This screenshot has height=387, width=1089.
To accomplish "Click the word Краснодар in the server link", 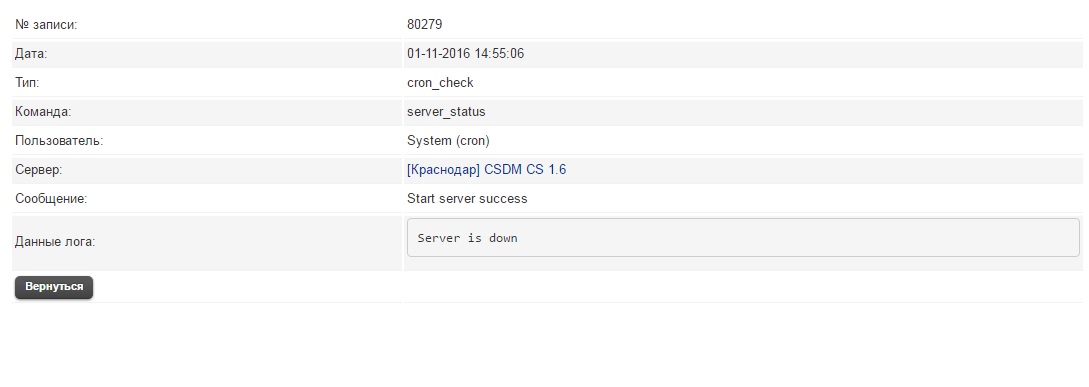I will (444, 170).
